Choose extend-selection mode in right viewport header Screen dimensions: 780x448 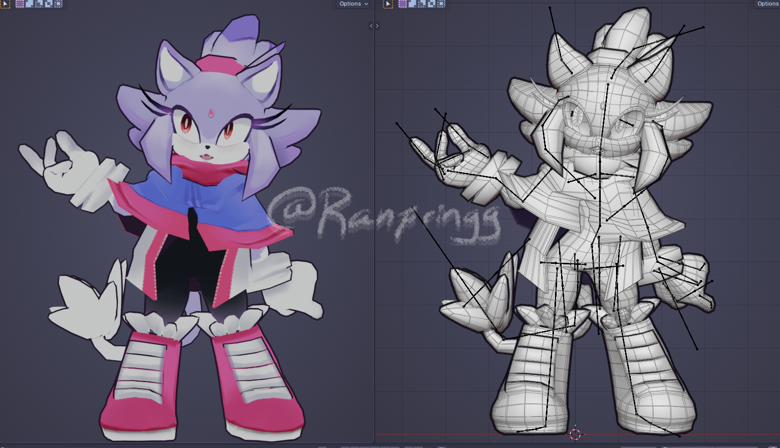click(x=412, y=4)
